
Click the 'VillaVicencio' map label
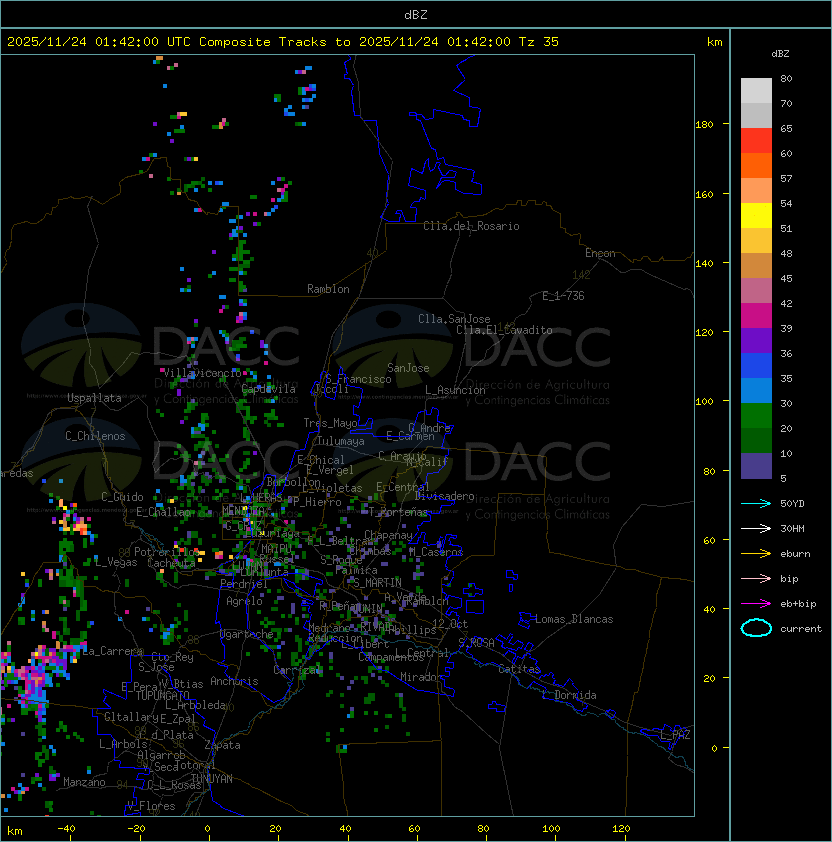tap(202, 373)
